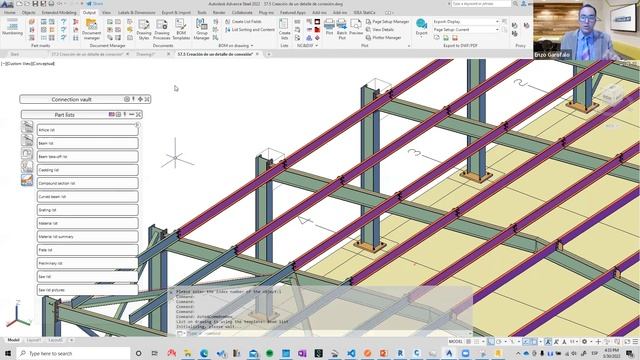Viewport: 640px width, 360px height.
Task: Open Visual Studio Code from taskbar
Action: pos(351,353)
